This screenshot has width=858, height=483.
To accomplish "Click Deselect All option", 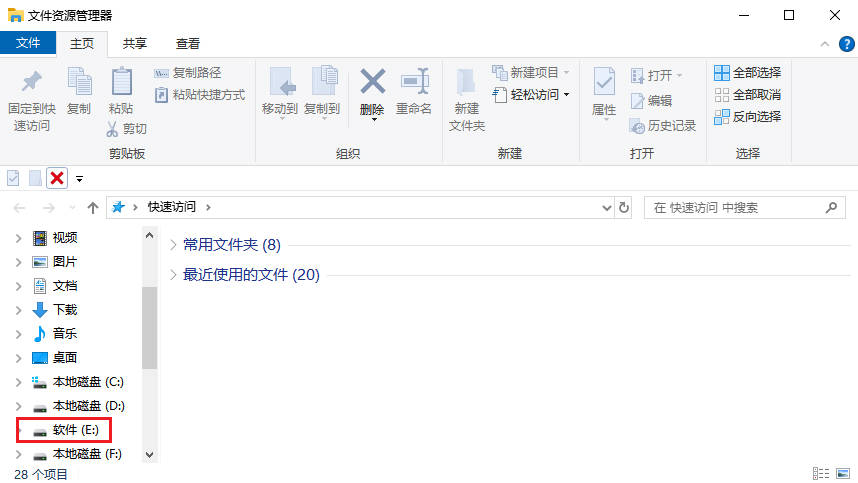I will click(747, 95).
